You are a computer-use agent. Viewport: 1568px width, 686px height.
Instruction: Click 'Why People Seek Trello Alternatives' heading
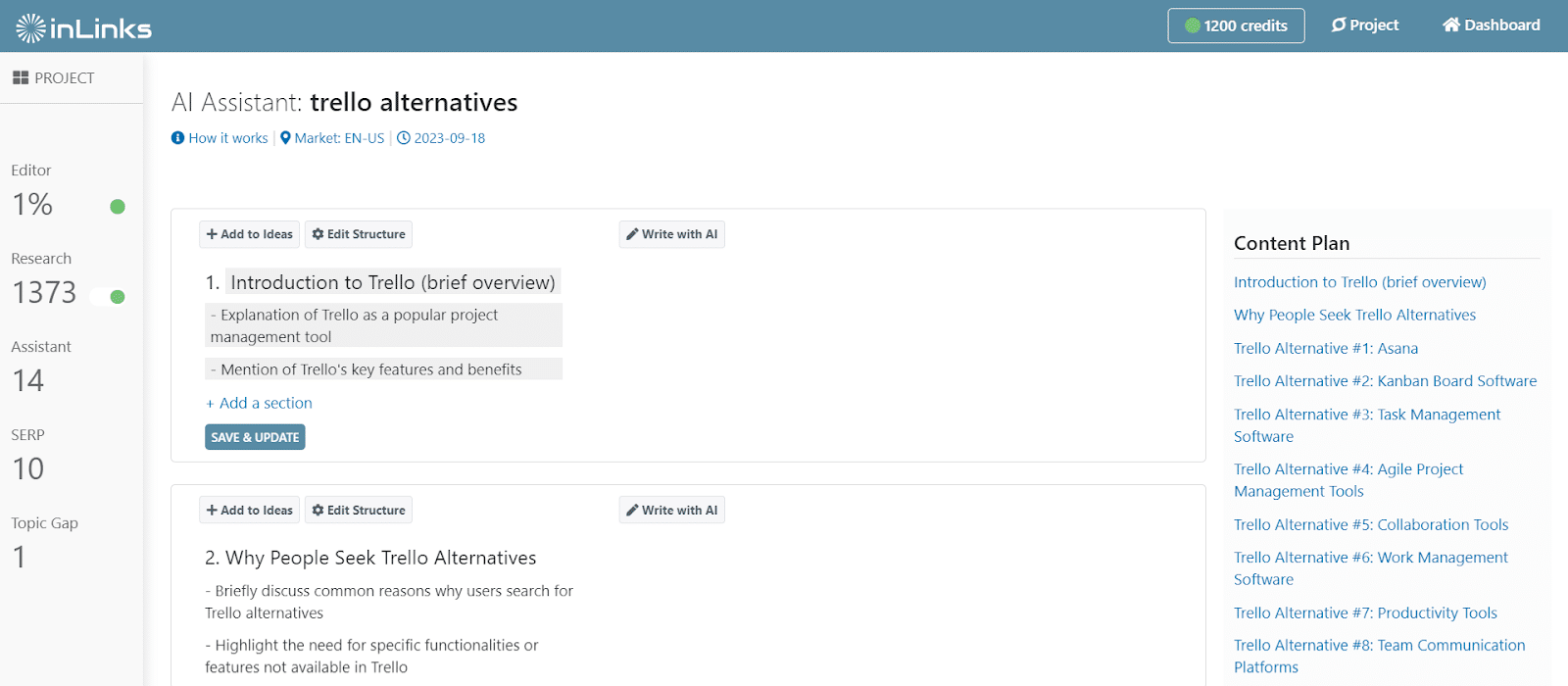(x=381, y=558)
